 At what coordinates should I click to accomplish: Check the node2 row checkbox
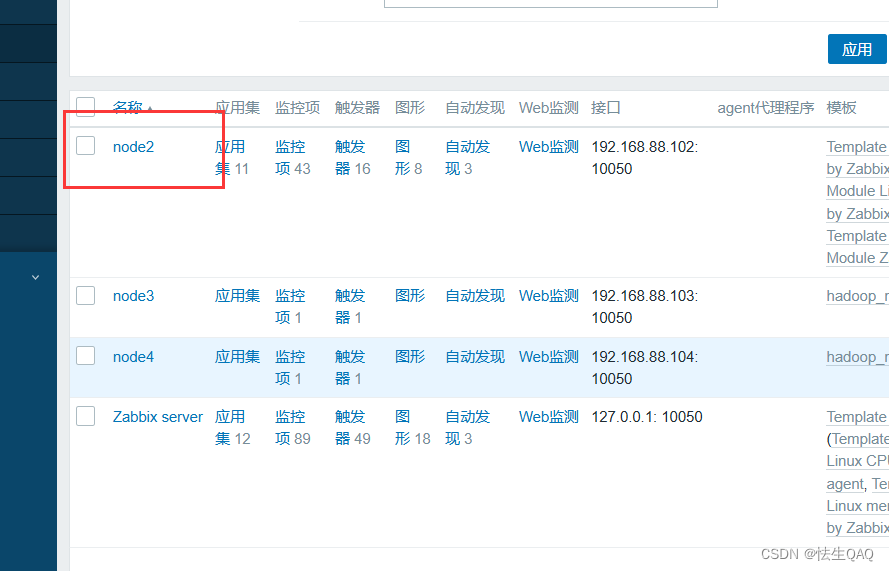tap(86, 146)
